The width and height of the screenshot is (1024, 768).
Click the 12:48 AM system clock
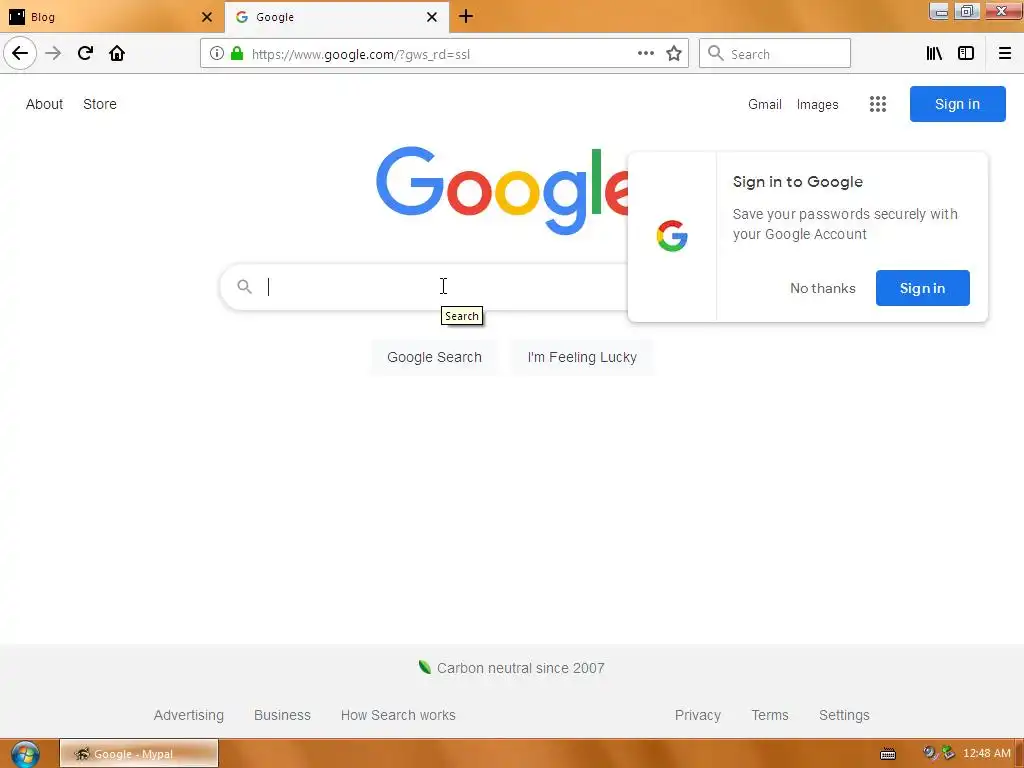point(987,754)
